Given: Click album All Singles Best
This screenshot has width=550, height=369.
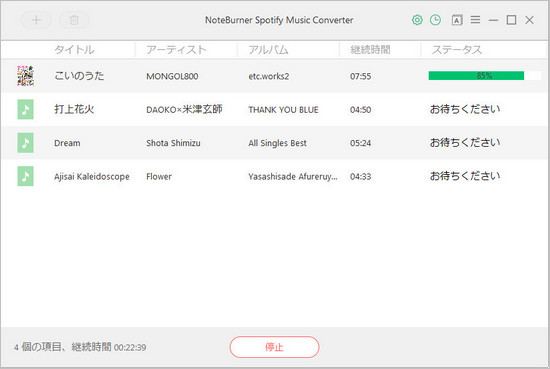Looking at the screenshot, I should click(277, 143).
